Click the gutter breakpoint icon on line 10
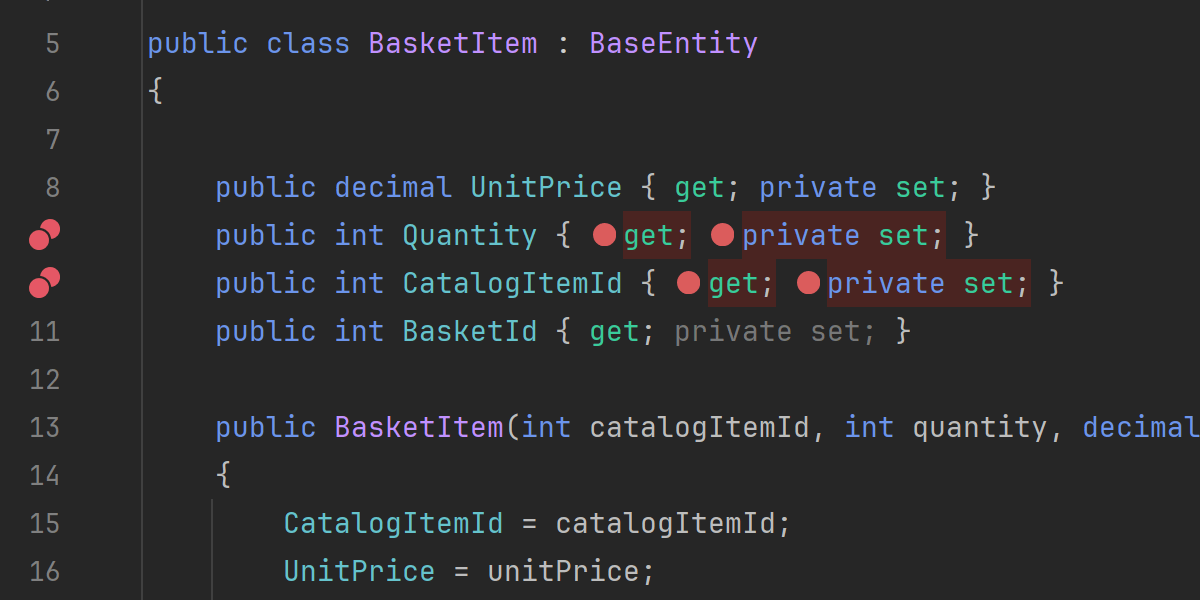 (44, 283)
